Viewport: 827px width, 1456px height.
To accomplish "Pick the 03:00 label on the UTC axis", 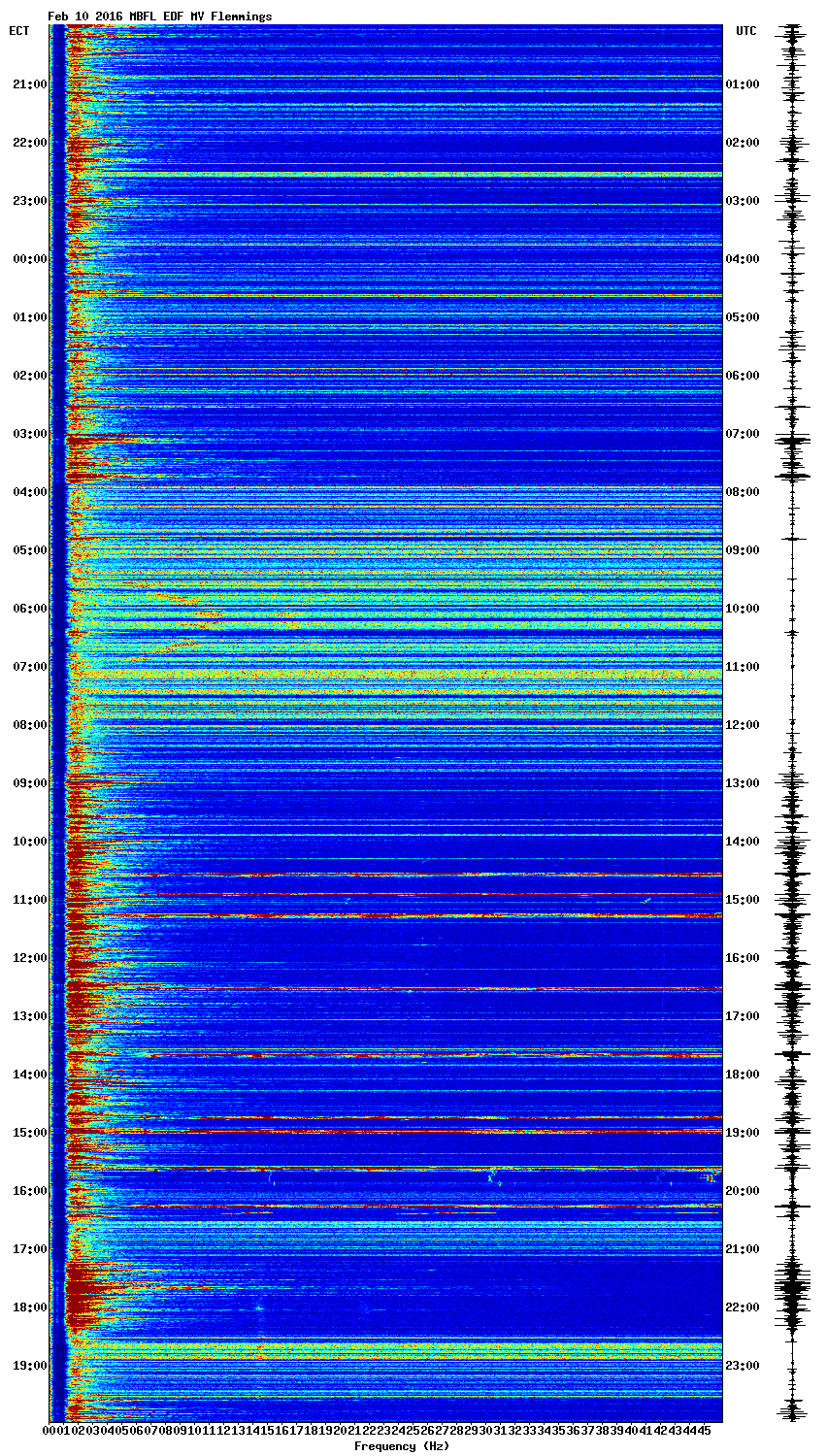I will pos(743,201).
